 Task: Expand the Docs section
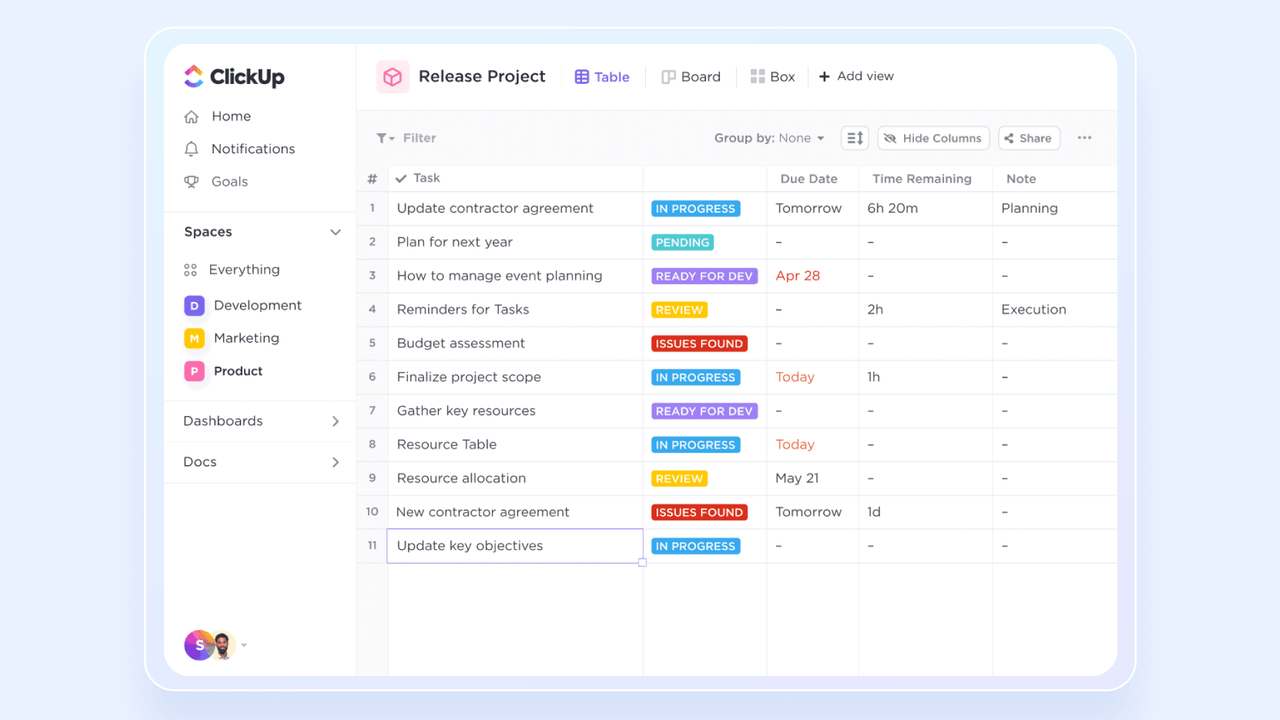point(262,462)
